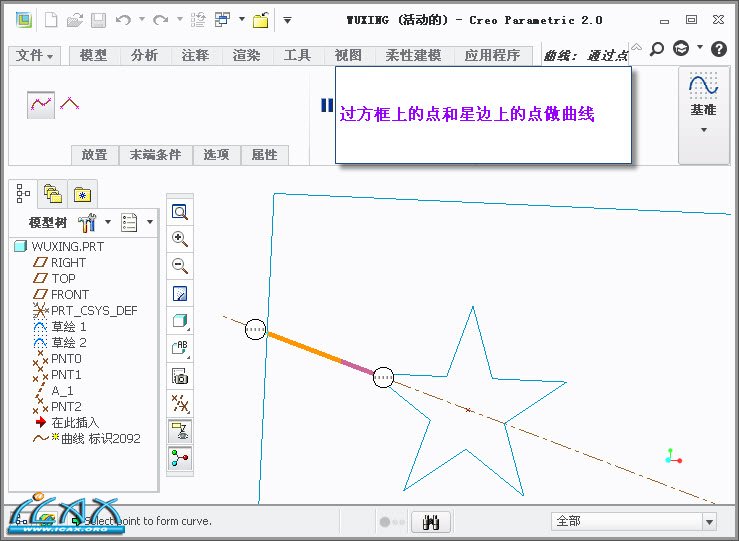
Task: Open the model tree show dropdown arrow
Action: point(150,221)
